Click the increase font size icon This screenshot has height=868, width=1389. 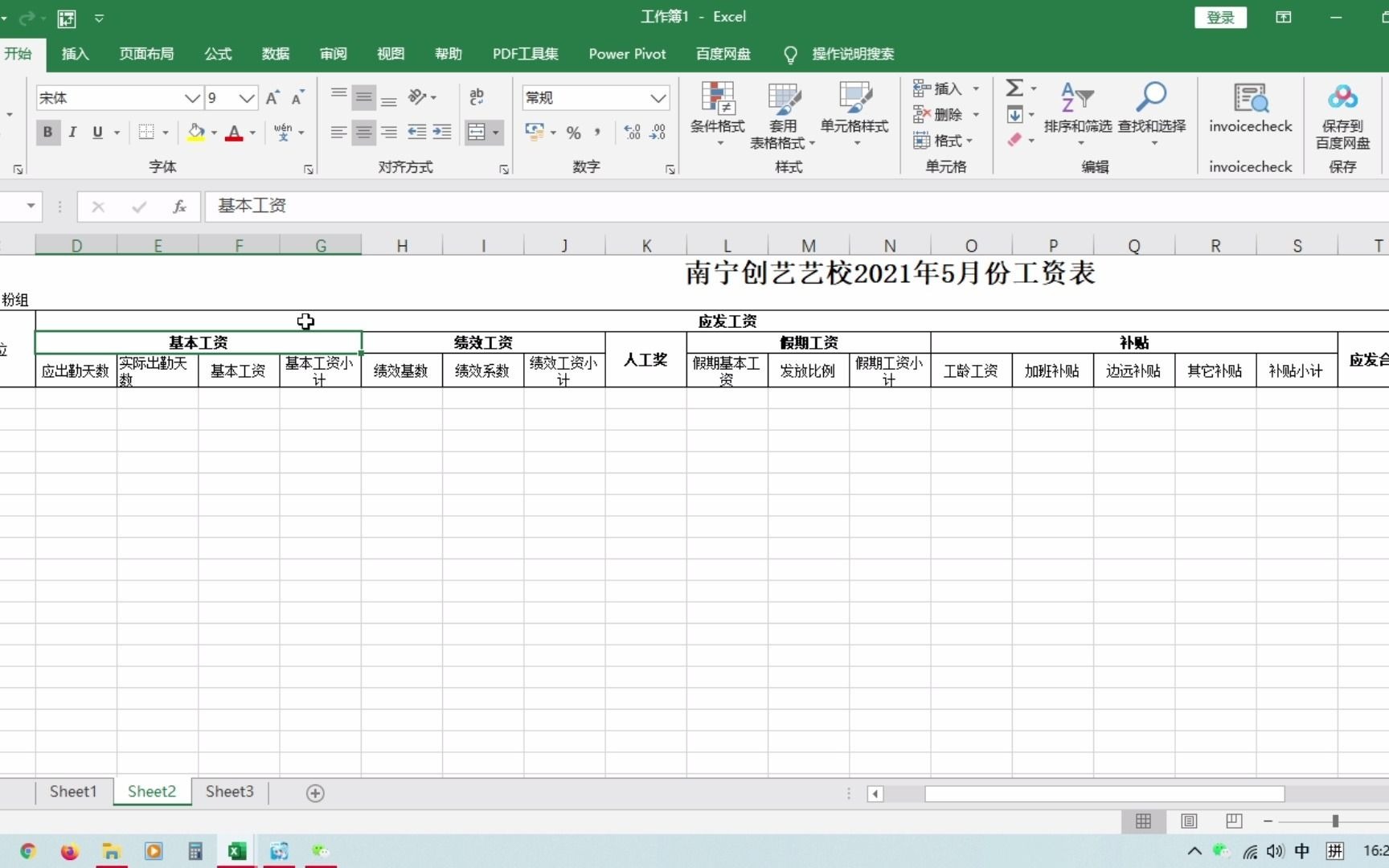[x=272, y=98]
